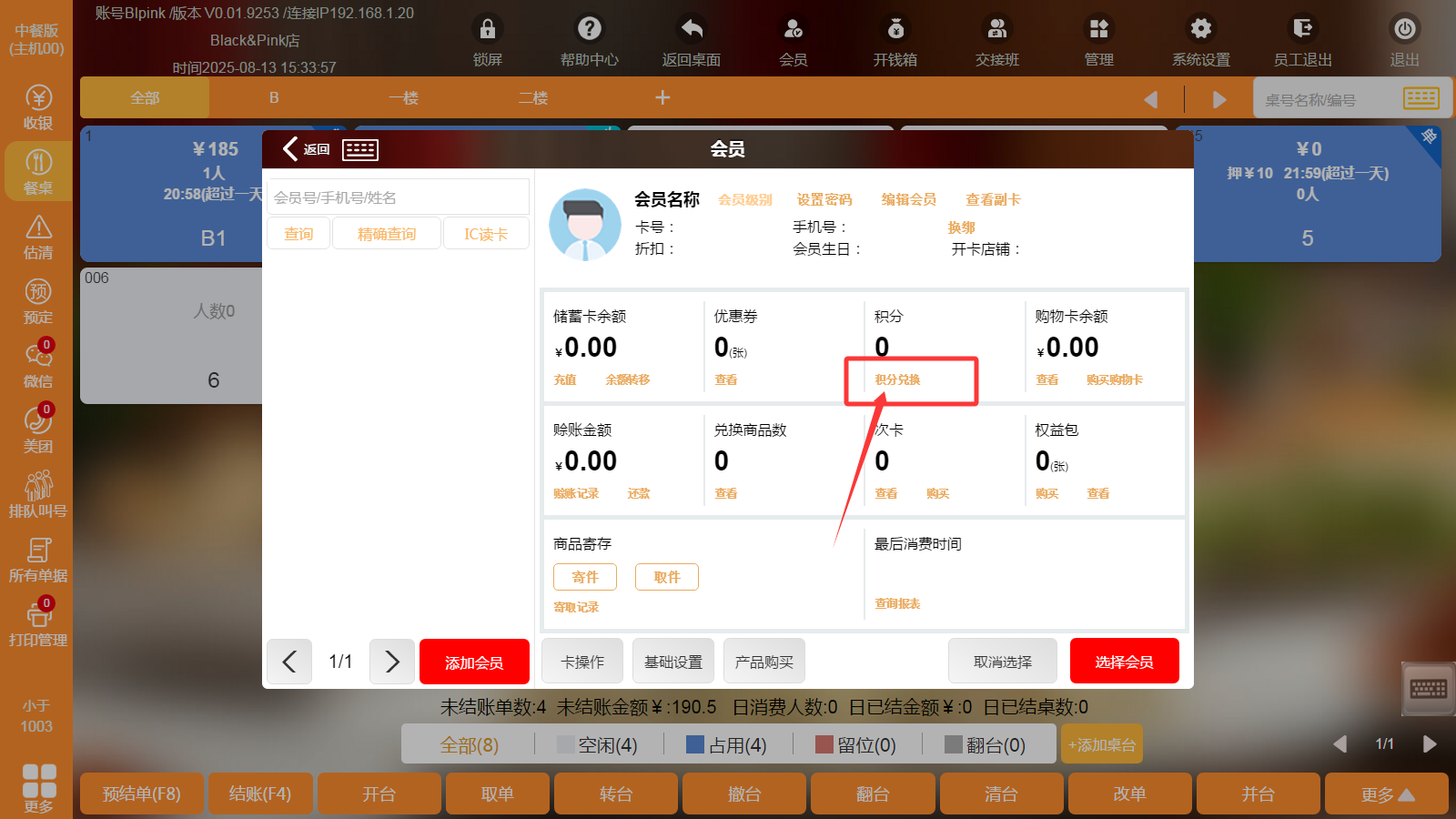Click the 估清 sold-out warning icon
This screenshot has width=1456, height=819.
(38, 227)
